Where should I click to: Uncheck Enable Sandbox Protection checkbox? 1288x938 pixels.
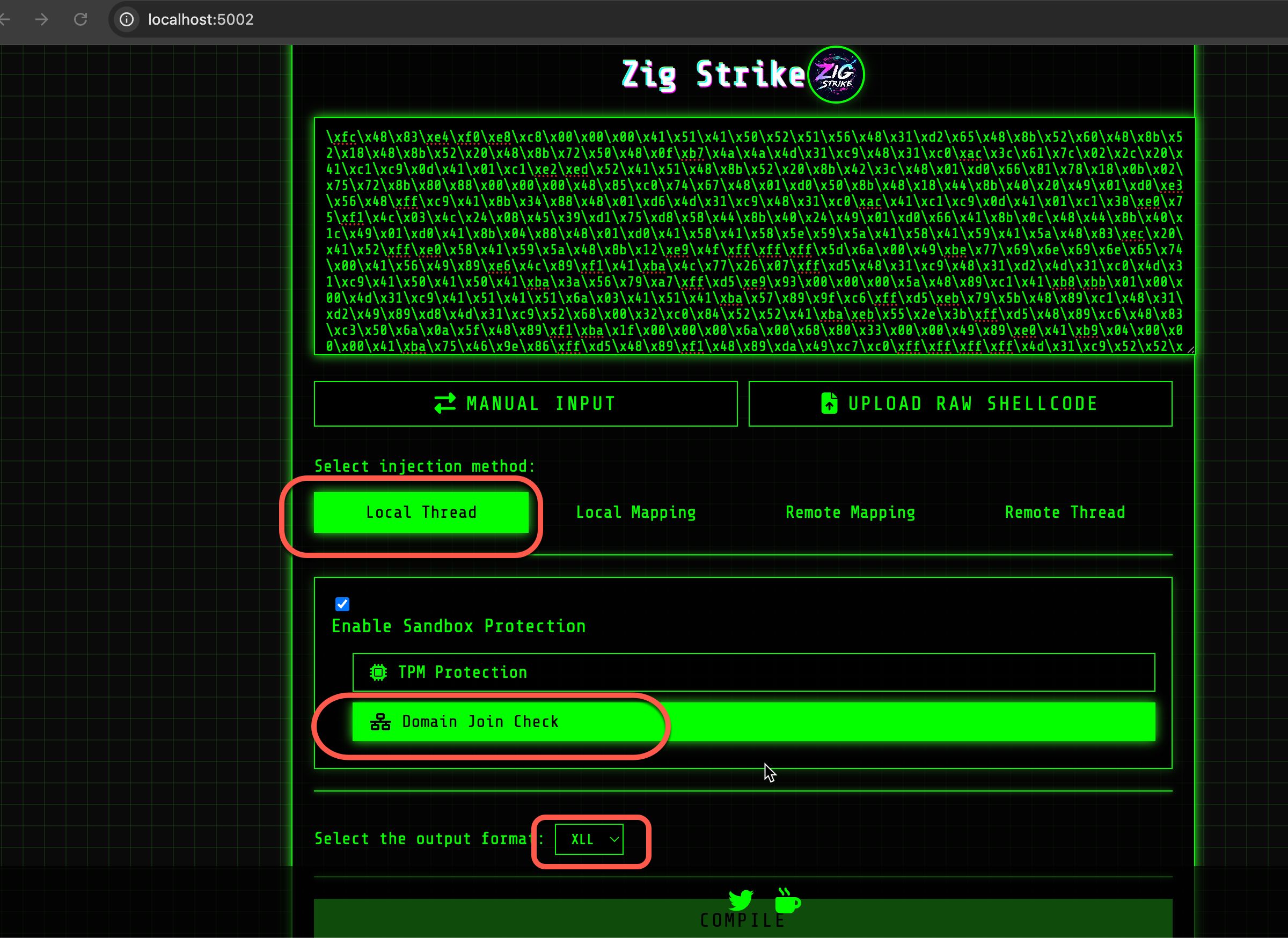(342, 604)
